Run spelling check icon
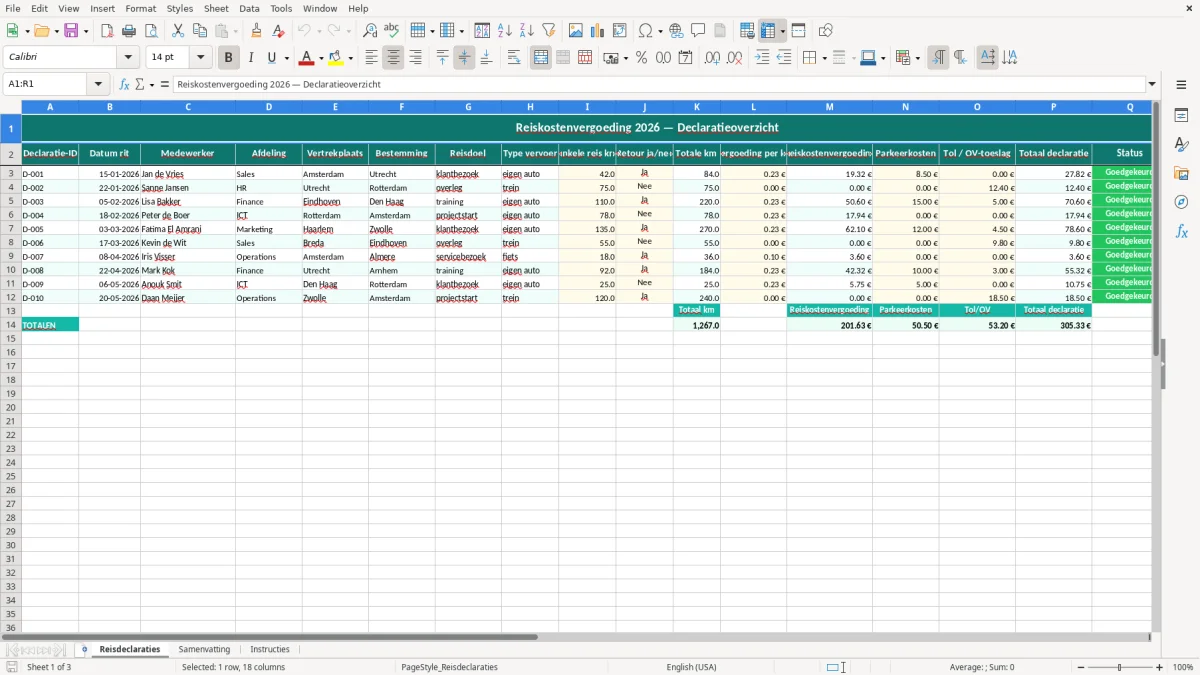1200x675 pixels. (392, 31)
